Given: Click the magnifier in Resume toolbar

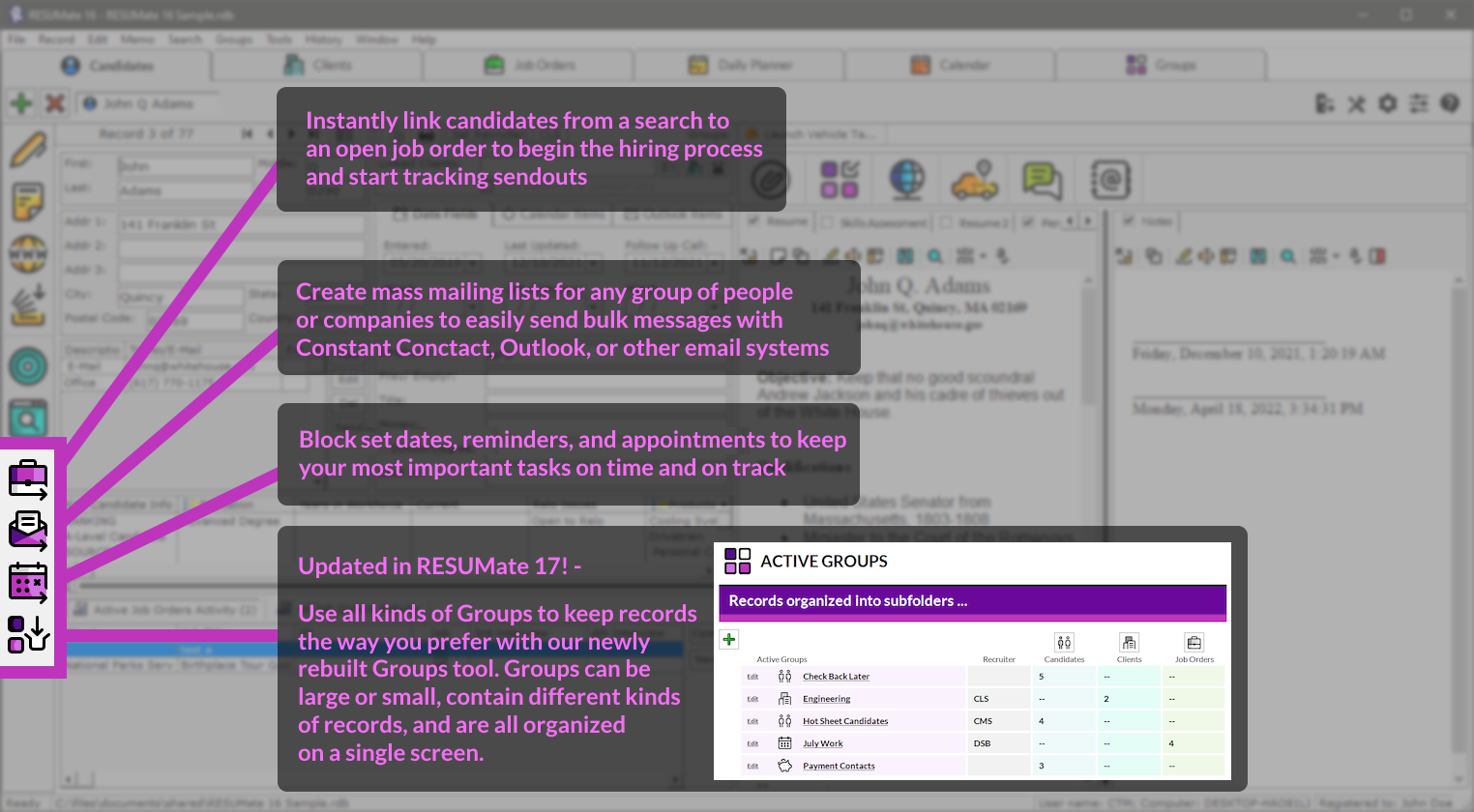Looking at the screenshot, I should coord(934,256).
